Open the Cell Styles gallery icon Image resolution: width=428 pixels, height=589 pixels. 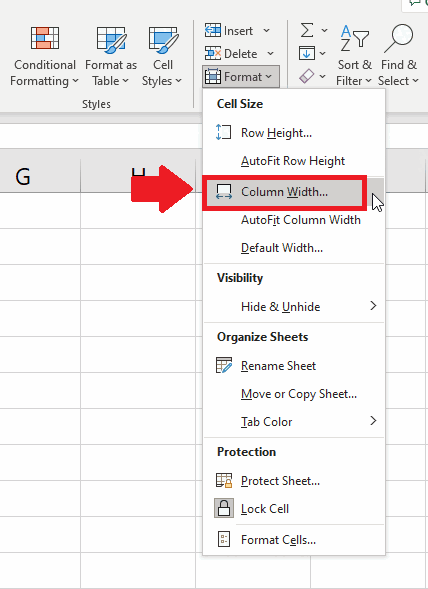coord(163,39)
